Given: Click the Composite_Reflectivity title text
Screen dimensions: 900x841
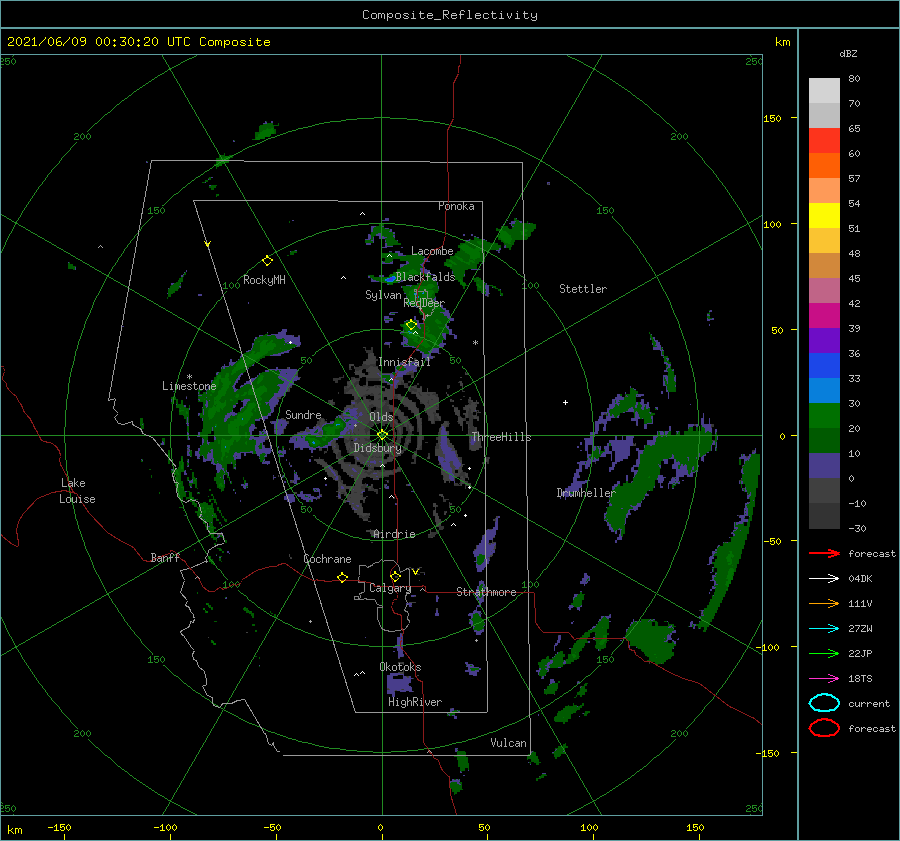Looking at the screenshot, I should coord(450,15).
